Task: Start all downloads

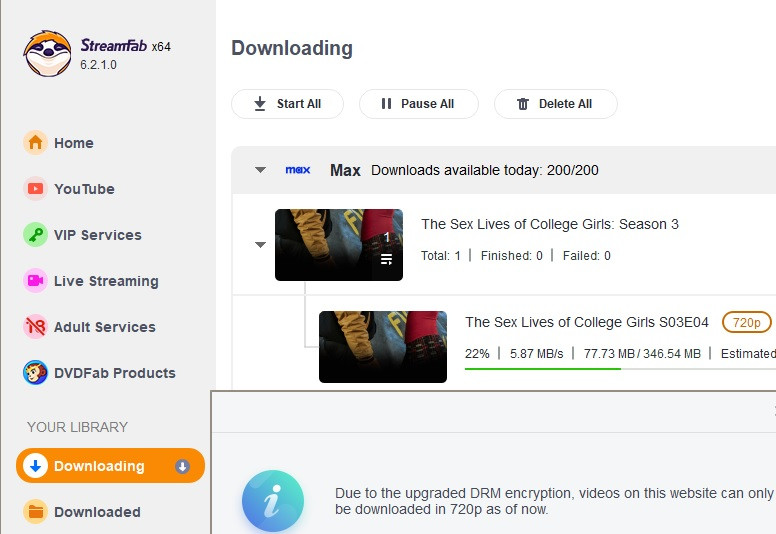Action: (x=288, y=104)
